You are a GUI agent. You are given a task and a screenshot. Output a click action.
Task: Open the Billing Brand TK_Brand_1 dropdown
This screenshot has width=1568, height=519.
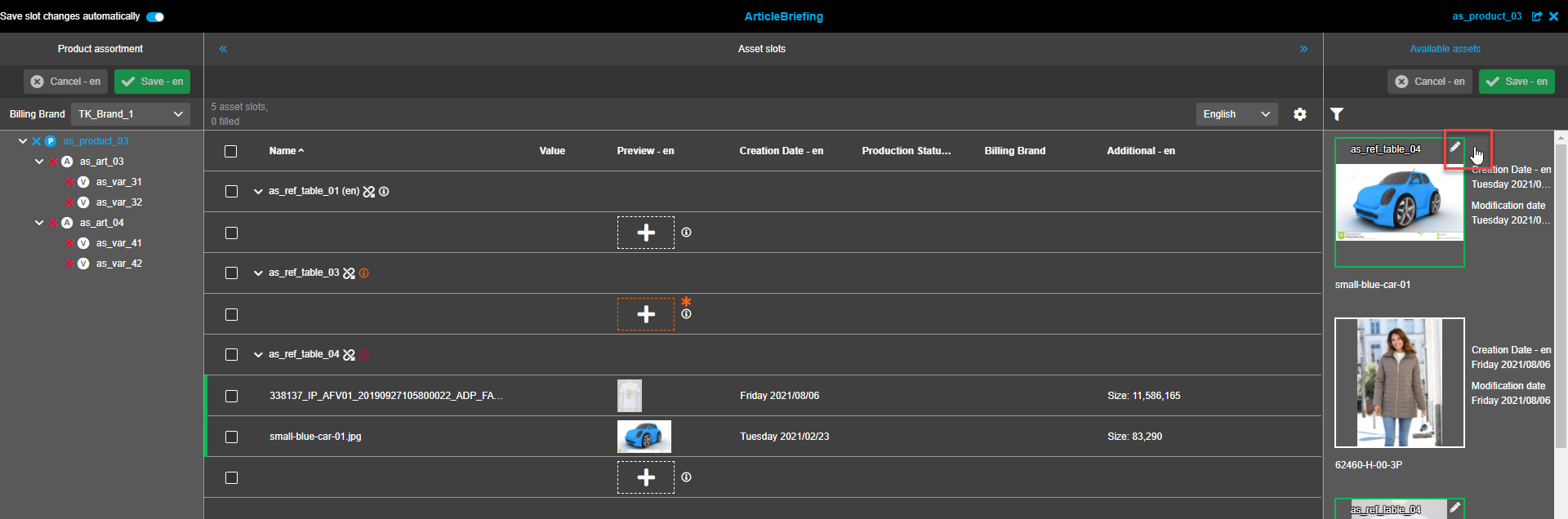click(x=131, y=114)
